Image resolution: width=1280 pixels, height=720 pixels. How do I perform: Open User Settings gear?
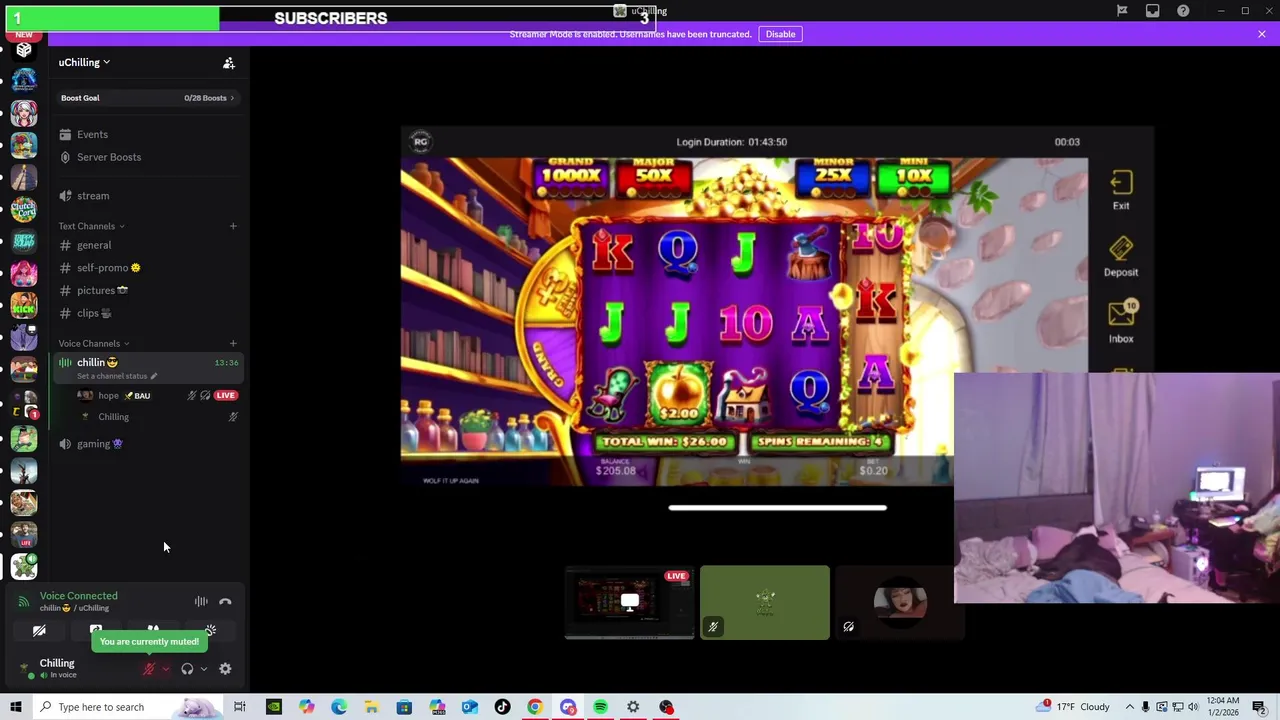click(225, 669)
